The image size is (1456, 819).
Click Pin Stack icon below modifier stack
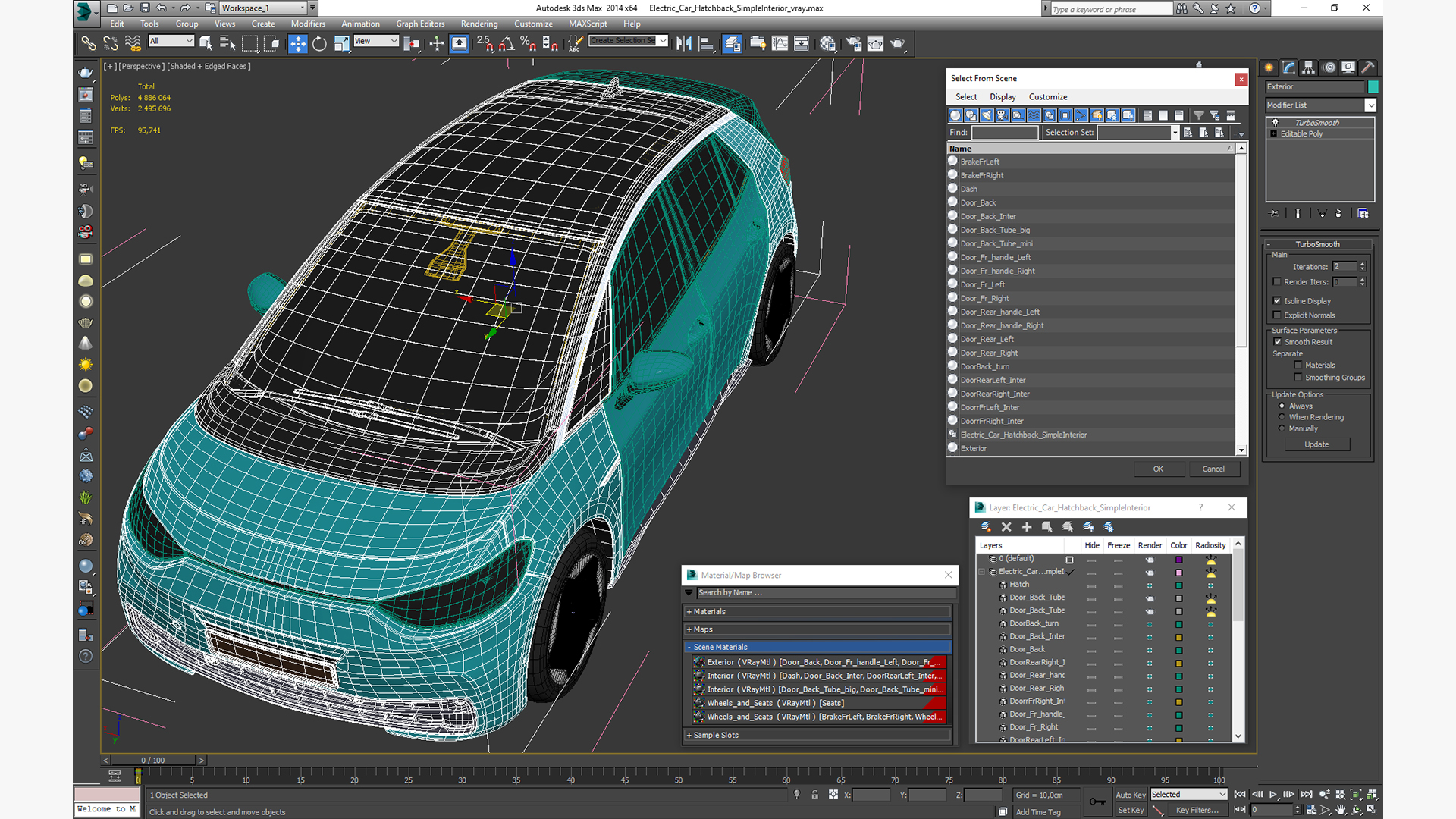click(x=1274, y=214)
